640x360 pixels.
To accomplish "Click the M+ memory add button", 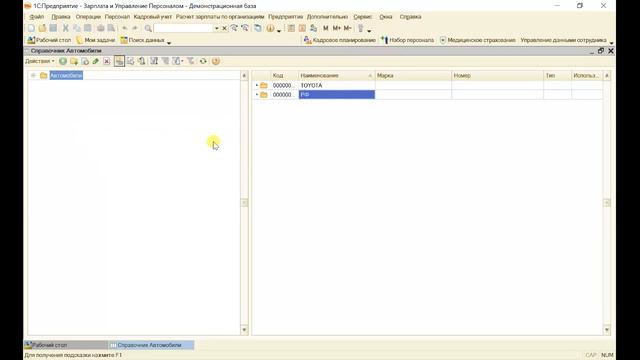I will point(336,28).
